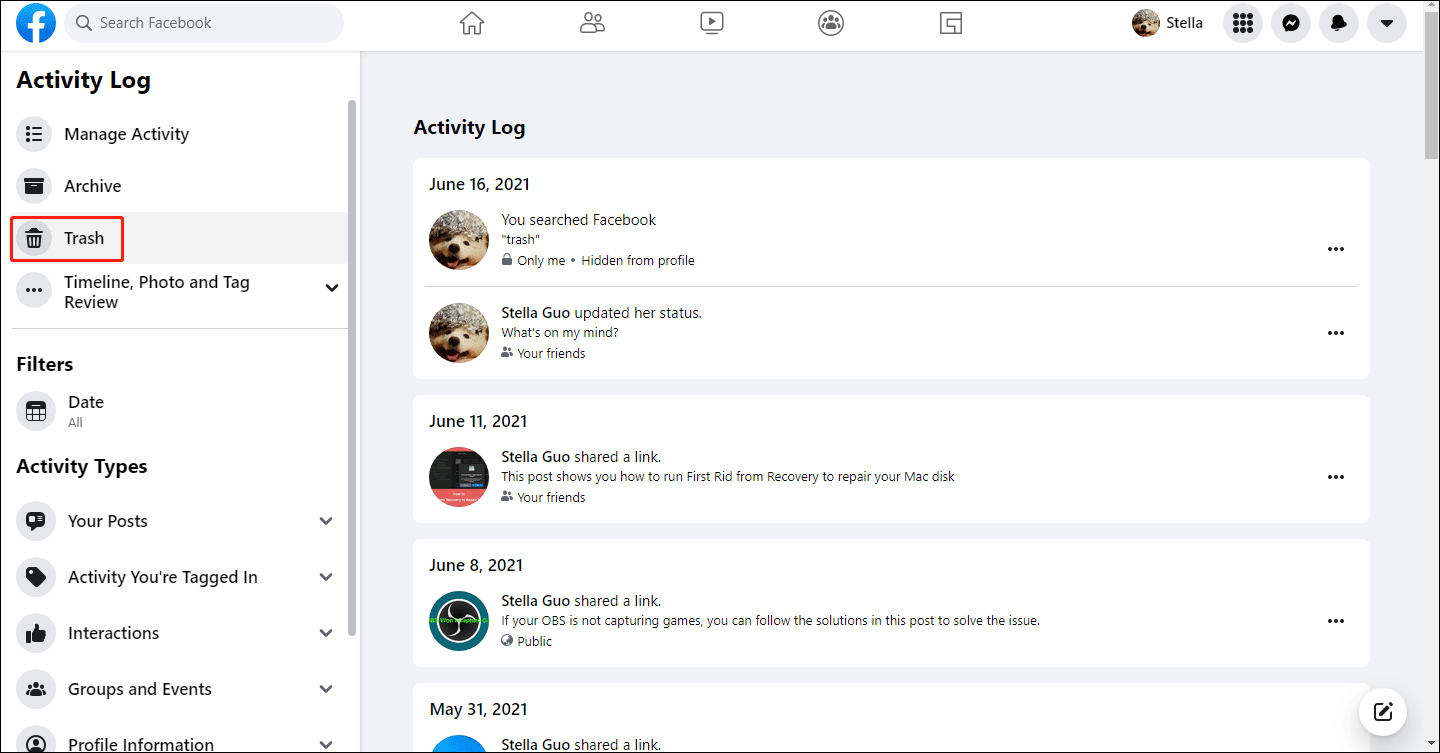Expand the Interactions chevron
This screenshot has height=753, width=1440.
coord(326,633)
